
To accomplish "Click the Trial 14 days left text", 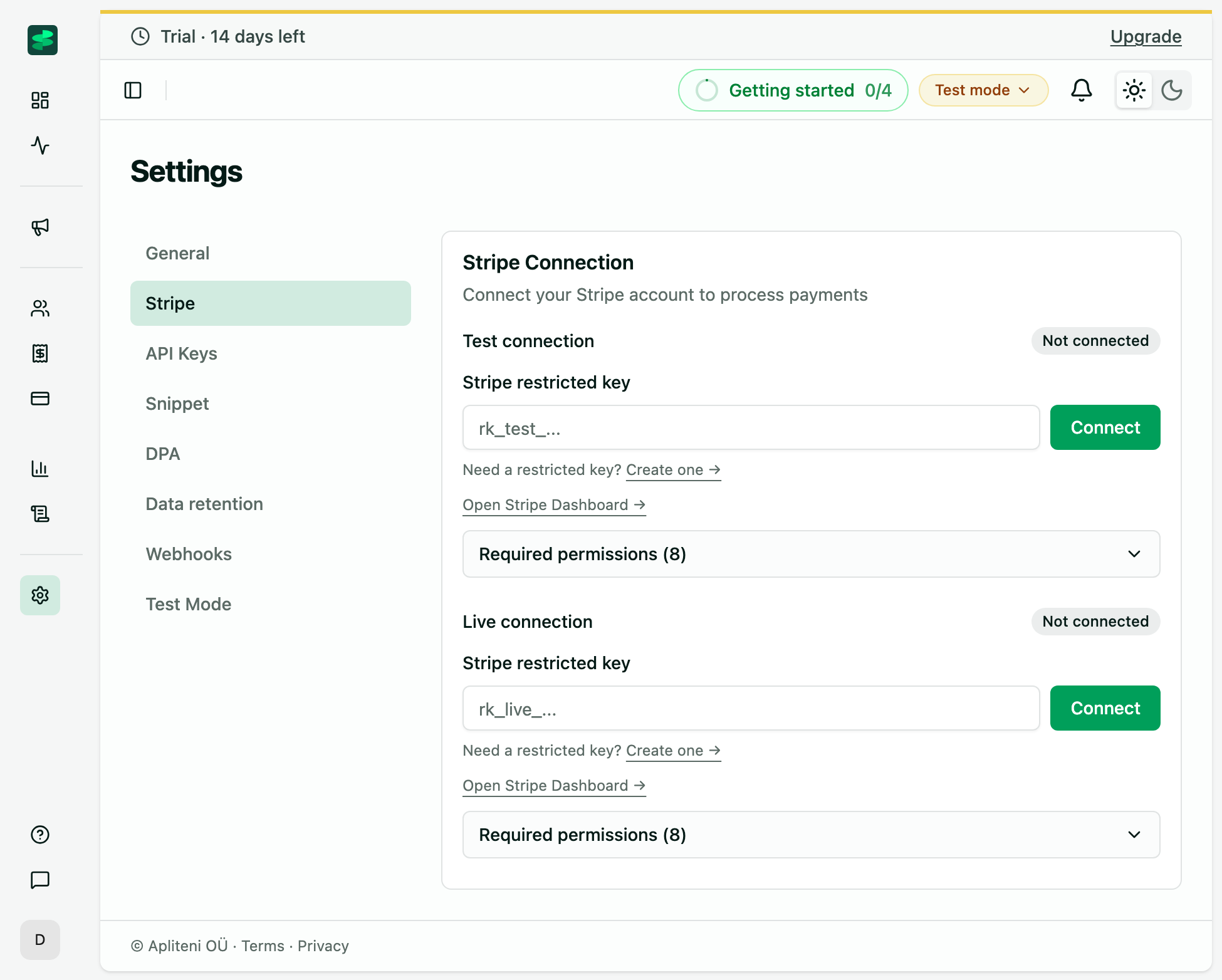I will [x=232, y=36].
